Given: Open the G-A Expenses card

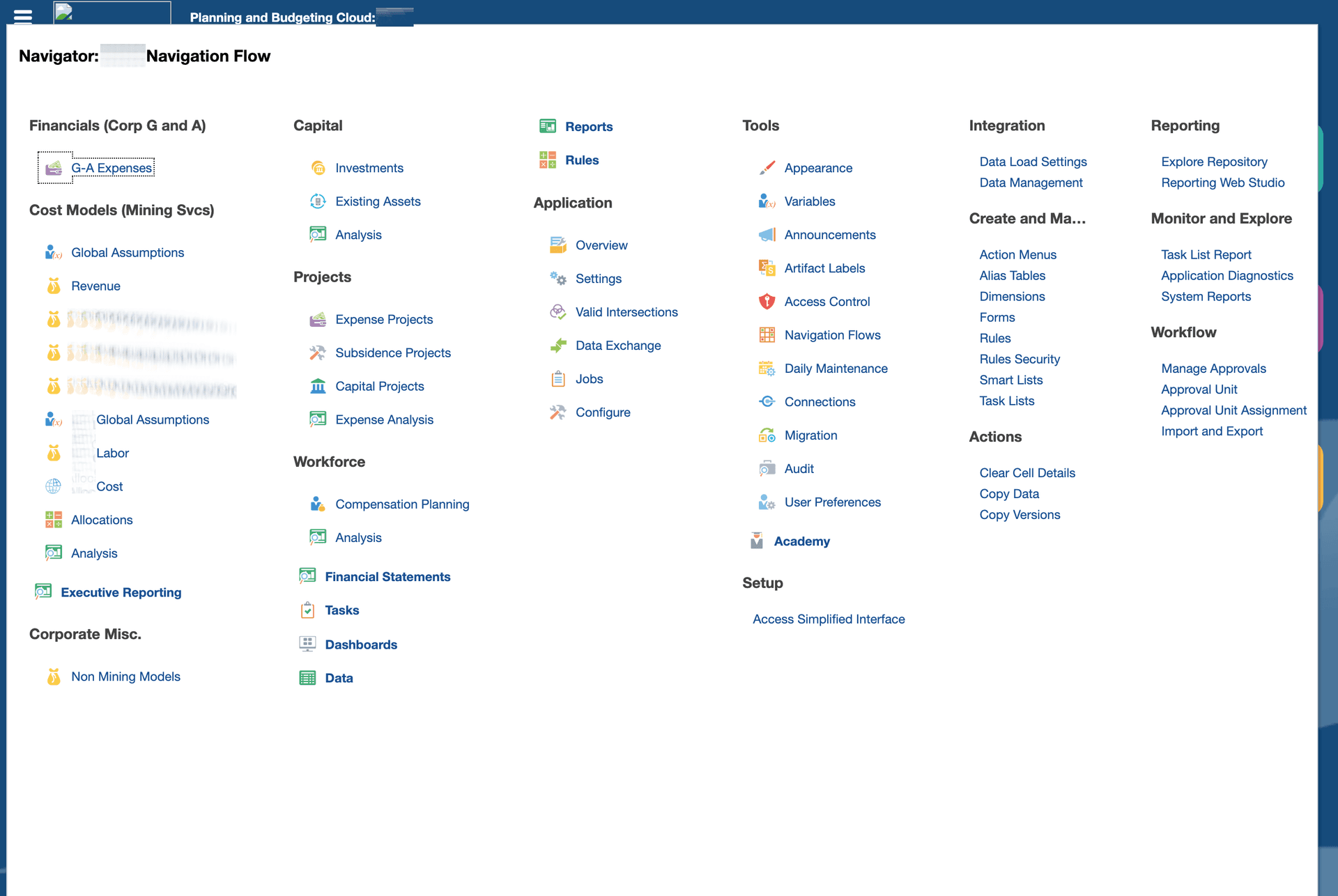Looking at the screenshot, I should click(112, 167).
